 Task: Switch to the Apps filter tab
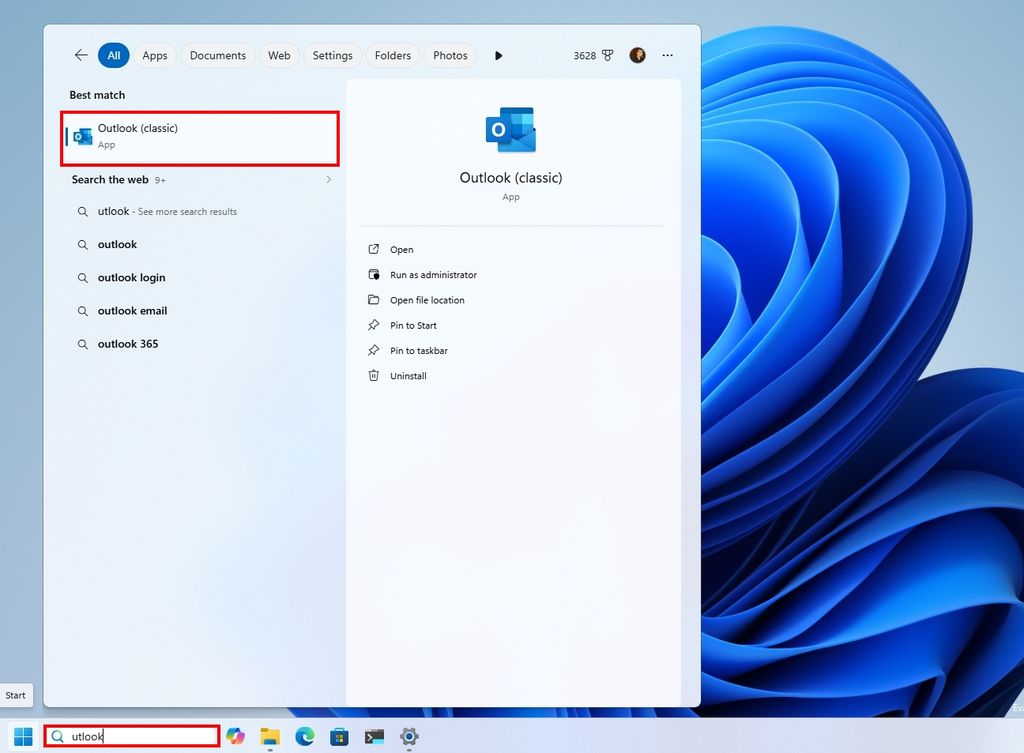[155, 56]
